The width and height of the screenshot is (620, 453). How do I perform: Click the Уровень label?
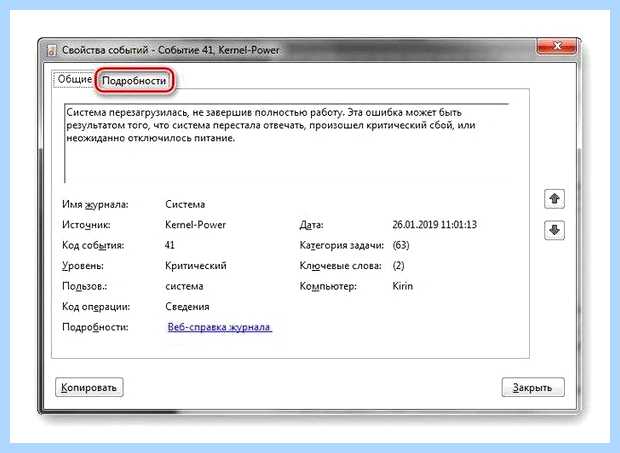click(x=83, y=266)
